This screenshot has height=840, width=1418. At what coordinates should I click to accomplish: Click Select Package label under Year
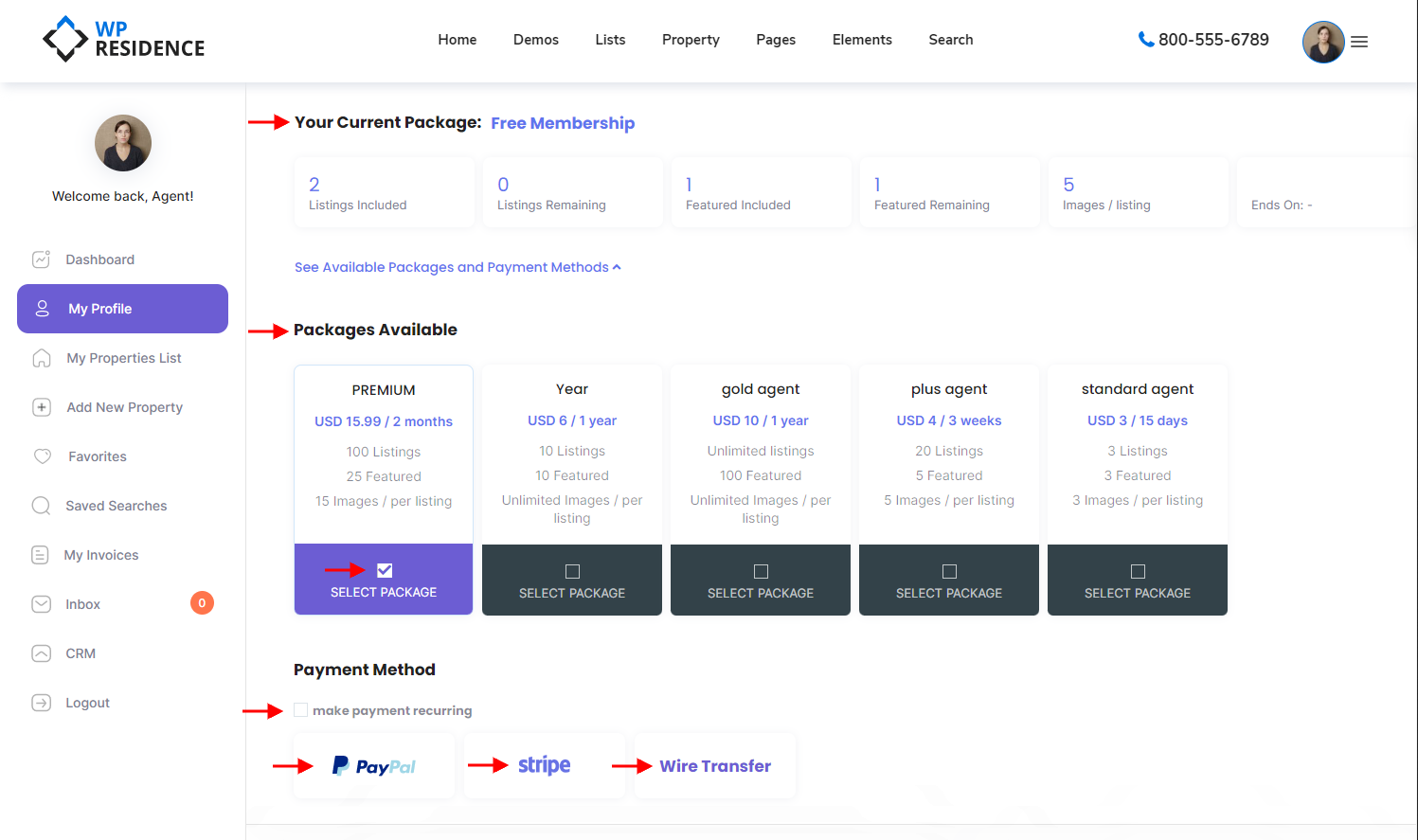[x=572, y=593]
